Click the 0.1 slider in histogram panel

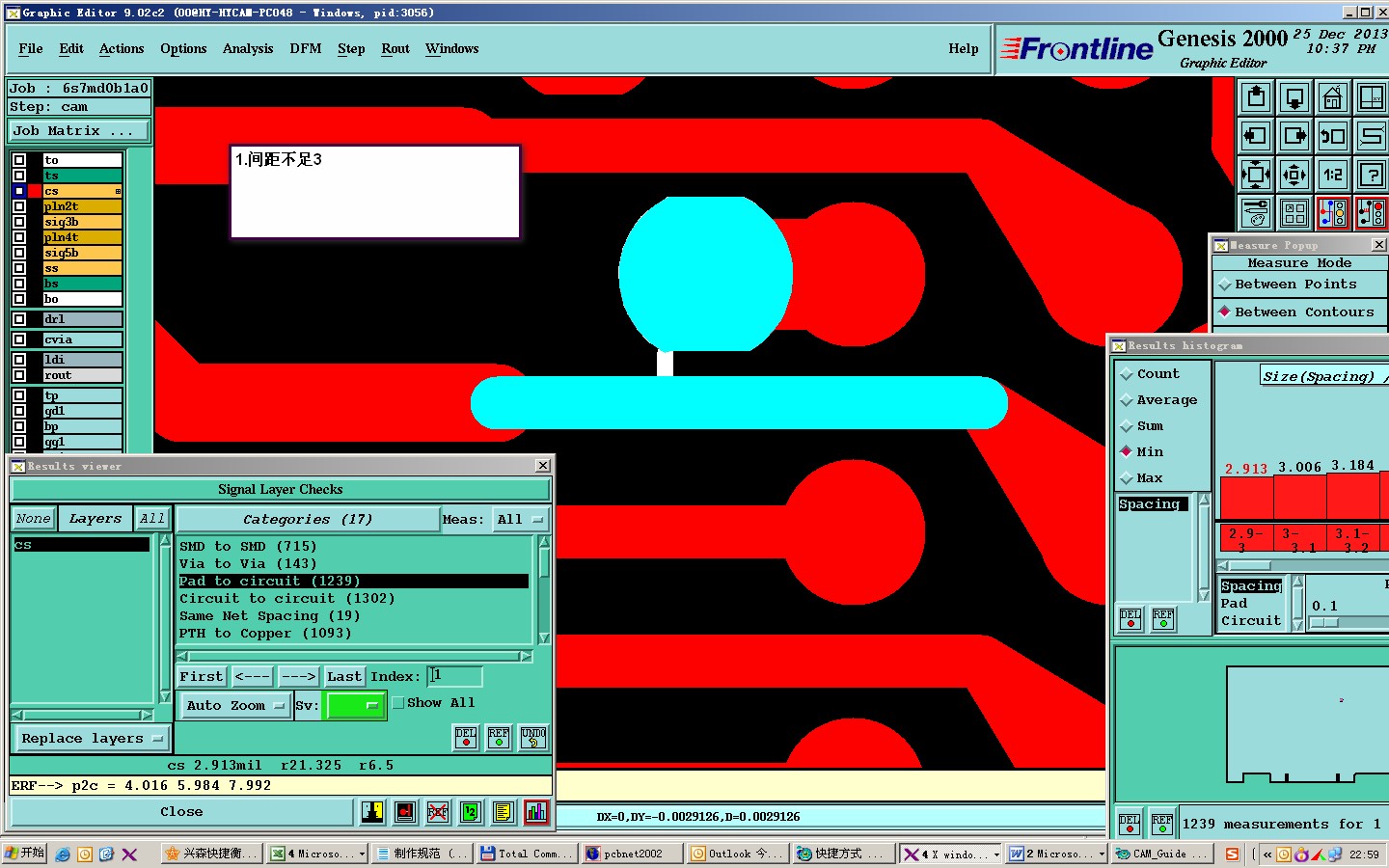pos(1324,623)
